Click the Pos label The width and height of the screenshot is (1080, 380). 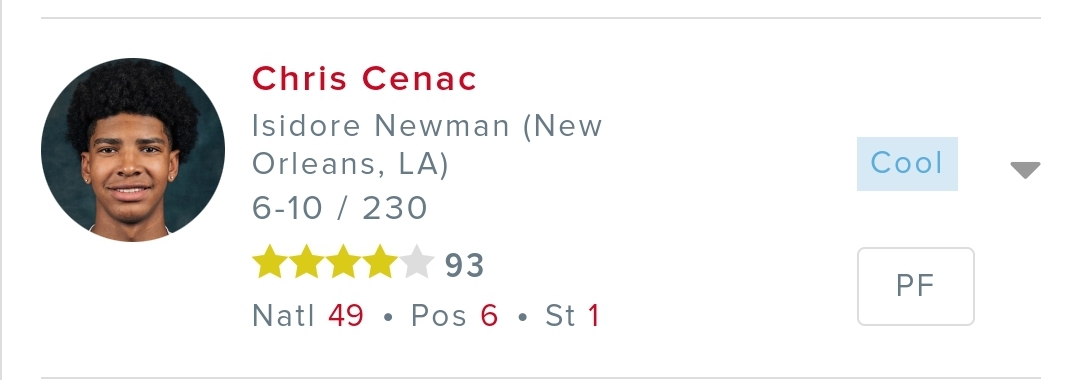click(x=441, y=316)
